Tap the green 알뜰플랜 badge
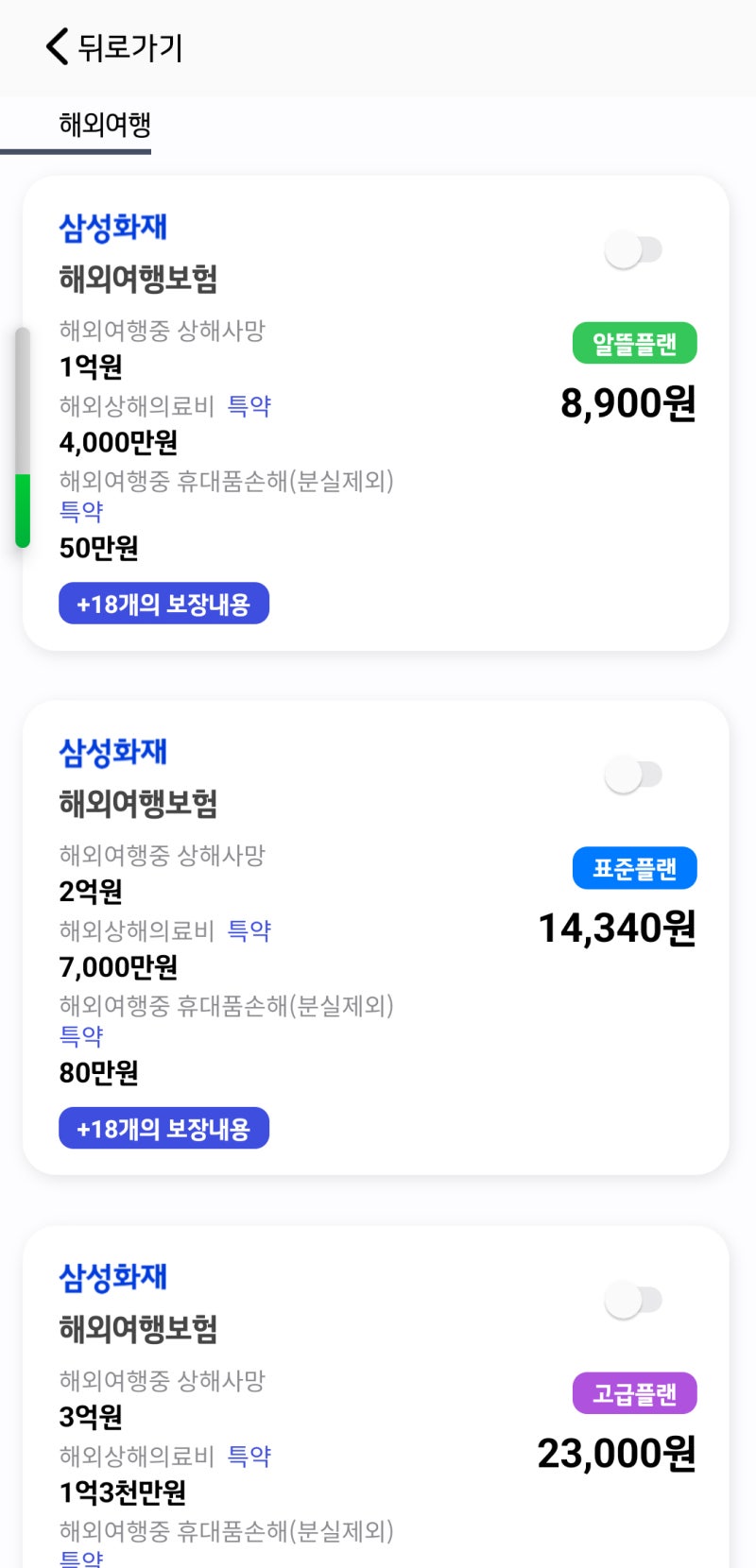 634,344
